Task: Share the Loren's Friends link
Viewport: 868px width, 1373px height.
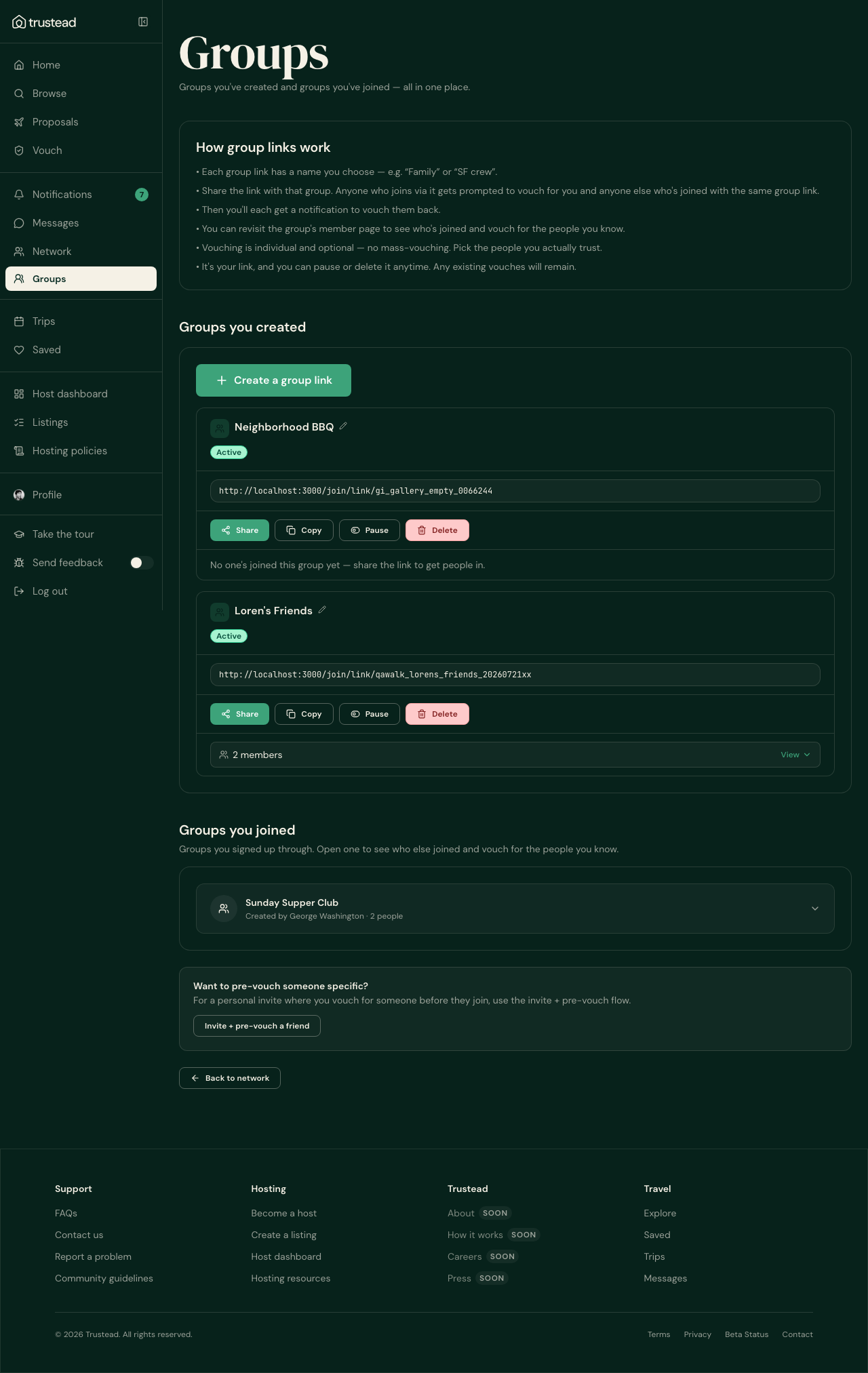Action: pyautogui.click(x=239, y=714)
